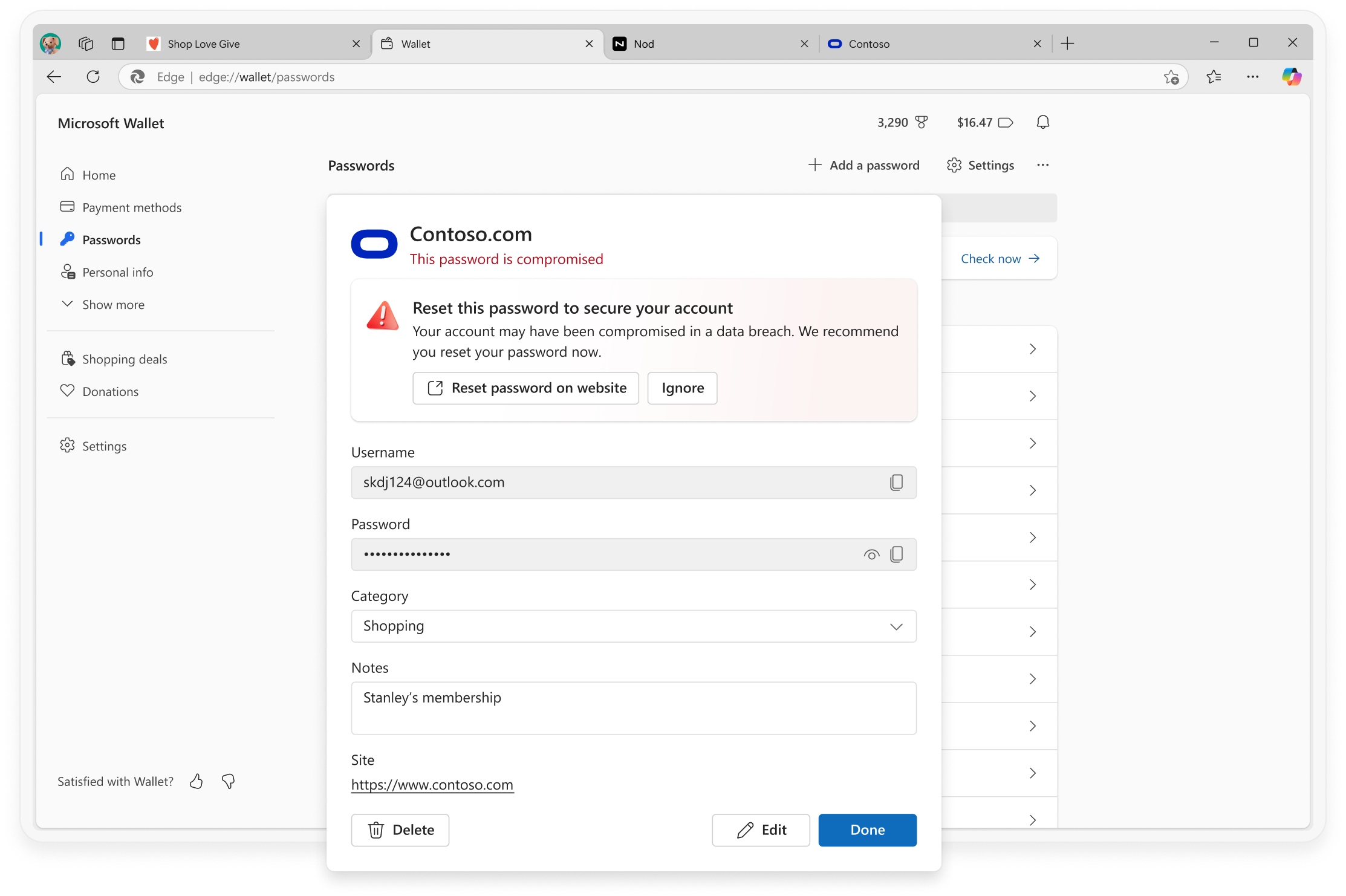
Task: Open the contoso.com site link
Action: 432,785
